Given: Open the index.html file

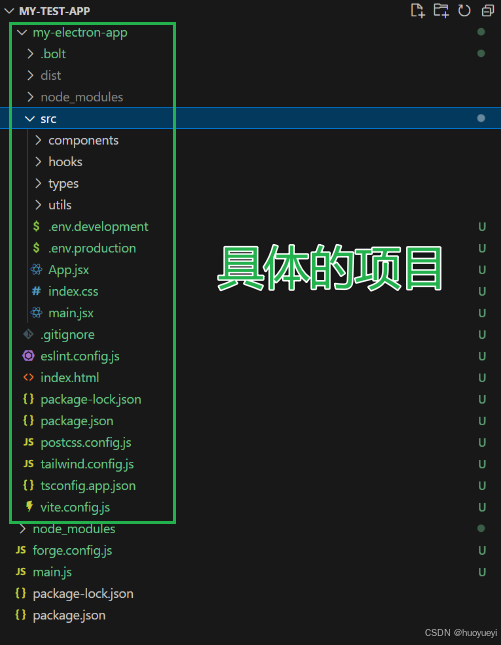Looking at the screenshot, I should tap(70, 377).
